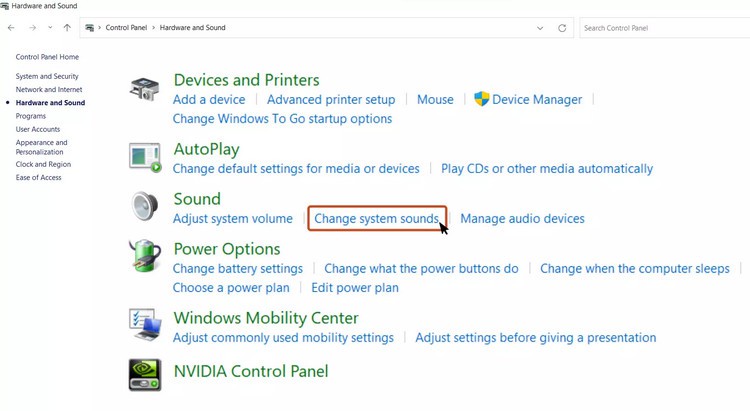Click Edit power plan
This screenshot has width=750, height=411.
pyautogui.click(x=355, y=288)
